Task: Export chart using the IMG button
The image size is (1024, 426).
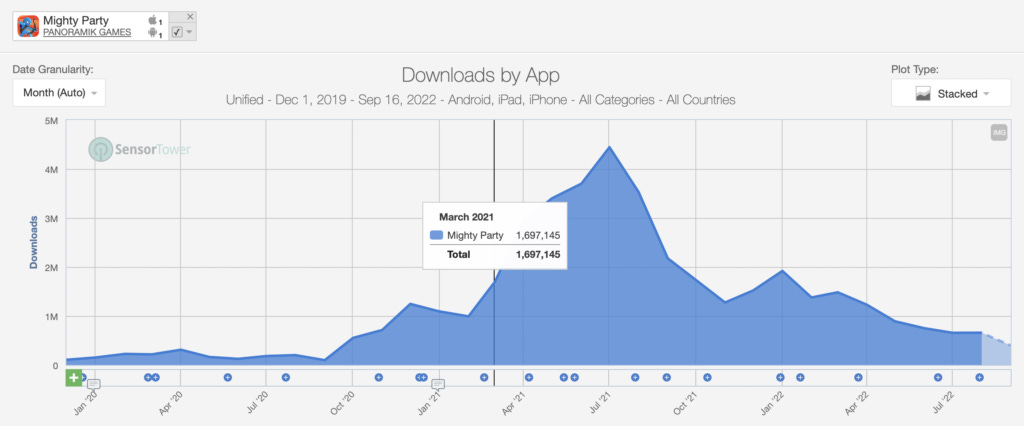Action: click(x=999, y=133)
